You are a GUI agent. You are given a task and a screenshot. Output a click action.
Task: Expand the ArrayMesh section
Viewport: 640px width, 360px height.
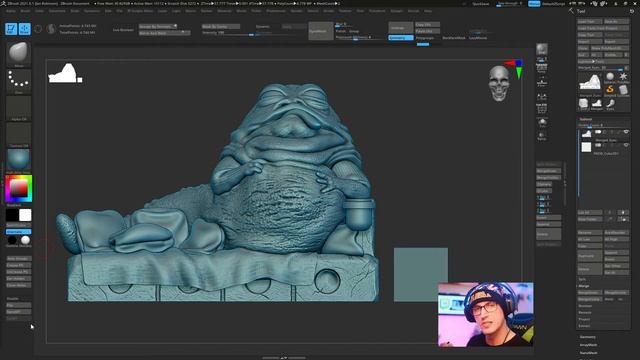[x=588, y=345]
